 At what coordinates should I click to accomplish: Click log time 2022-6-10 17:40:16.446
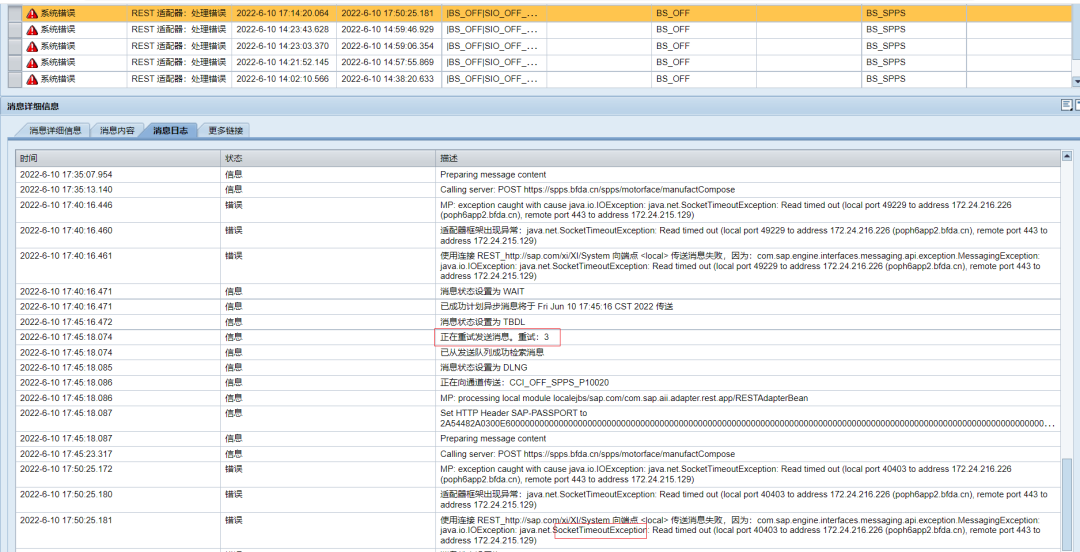coord(65,205)
